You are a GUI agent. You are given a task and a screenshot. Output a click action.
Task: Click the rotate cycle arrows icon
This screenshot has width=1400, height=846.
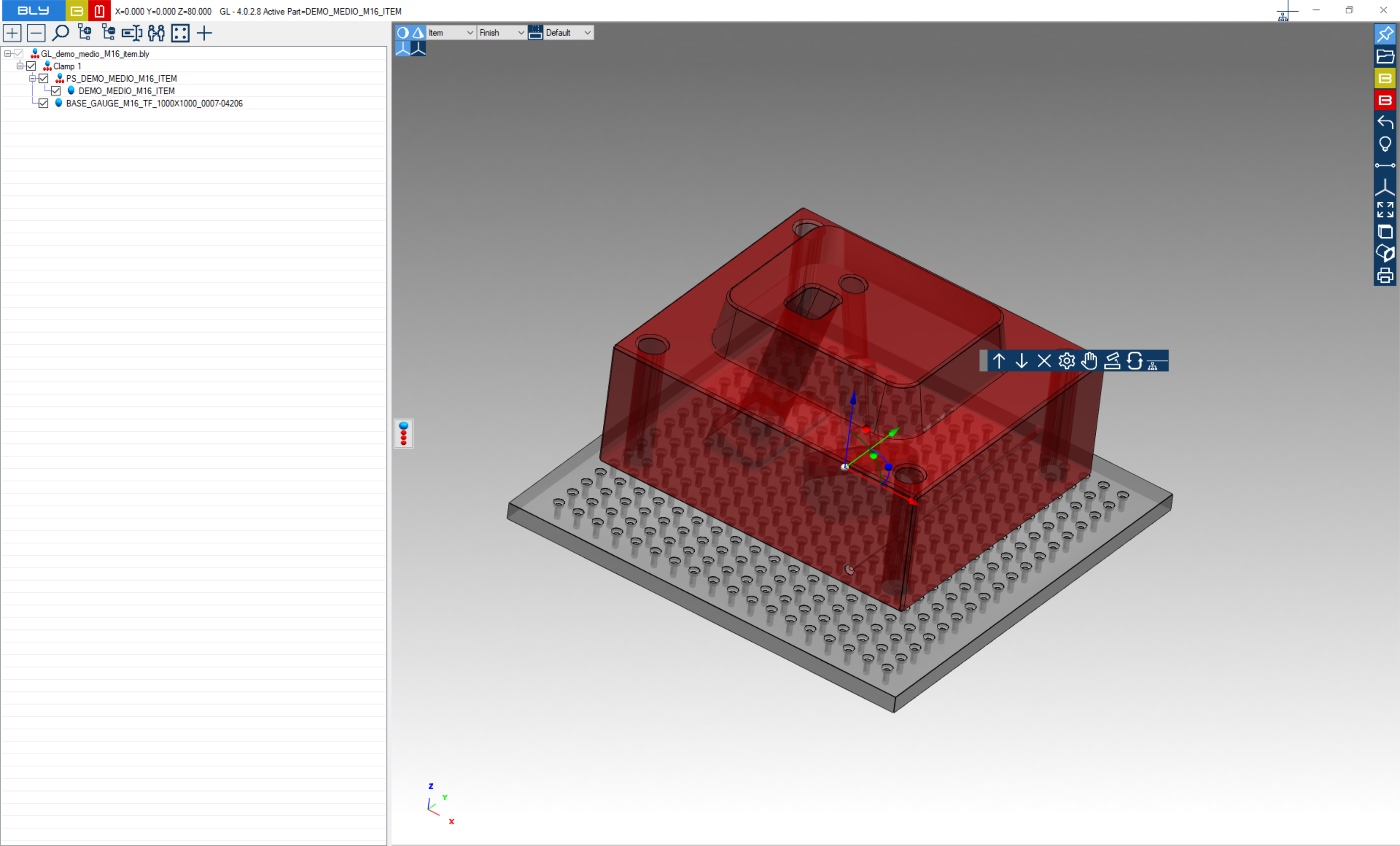[1135, 361]
